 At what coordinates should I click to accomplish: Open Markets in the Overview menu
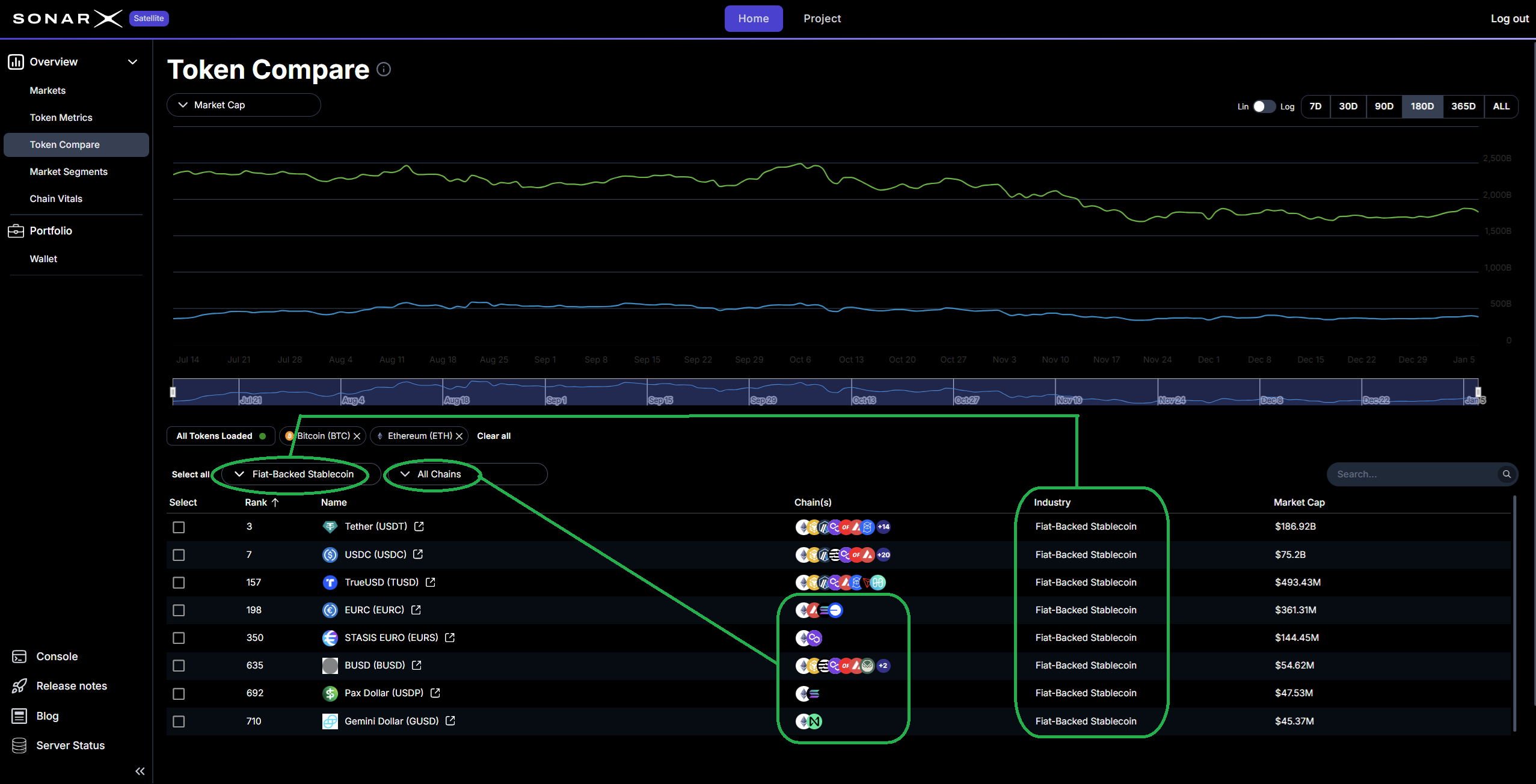click(48, 90)
